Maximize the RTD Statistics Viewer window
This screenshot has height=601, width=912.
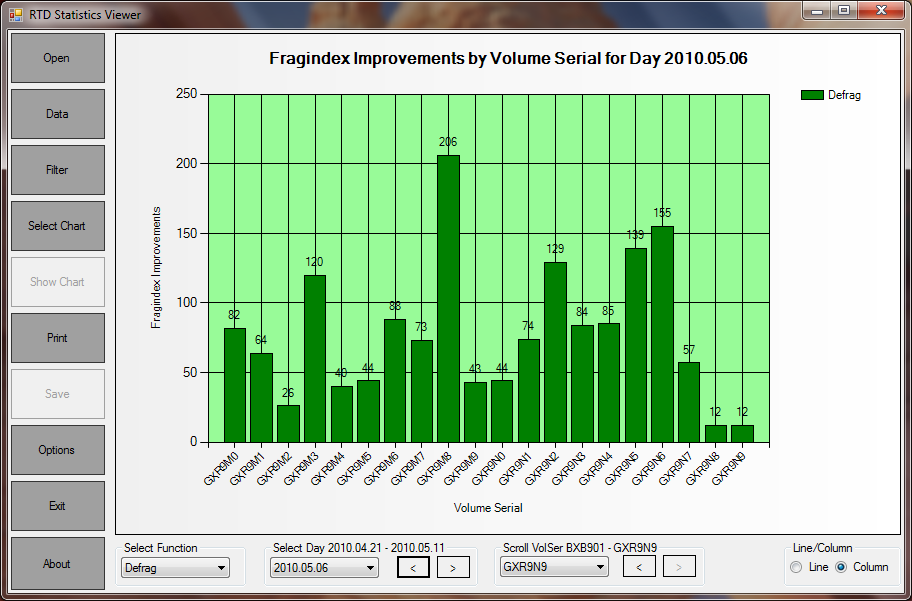pyautogui.click(x=844, y=10)
